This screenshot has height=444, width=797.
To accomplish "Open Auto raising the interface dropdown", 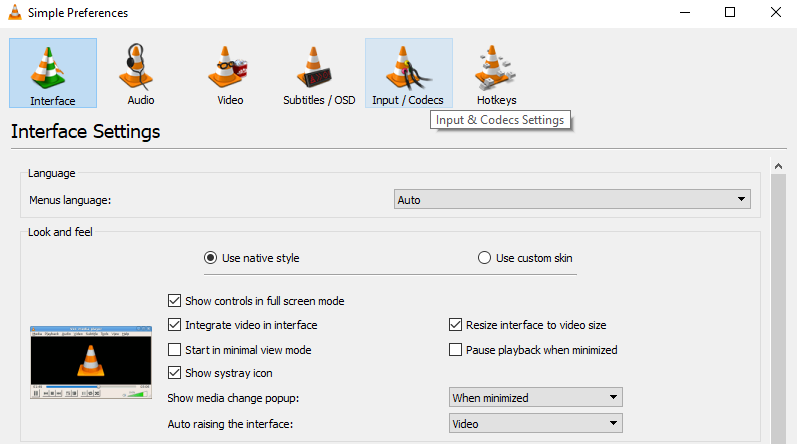I will [x=536, y=423].
